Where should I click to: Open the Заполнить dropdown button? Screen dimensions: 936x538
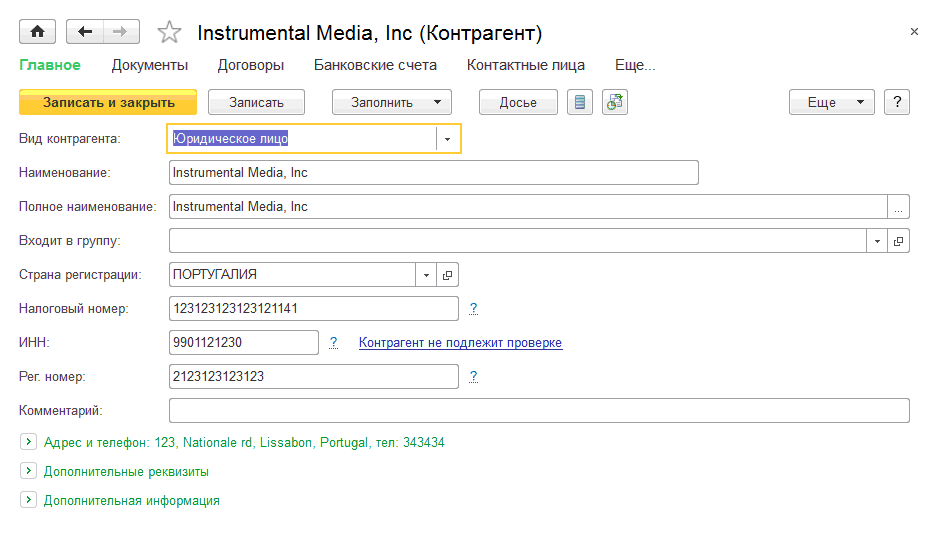point(392,102)
